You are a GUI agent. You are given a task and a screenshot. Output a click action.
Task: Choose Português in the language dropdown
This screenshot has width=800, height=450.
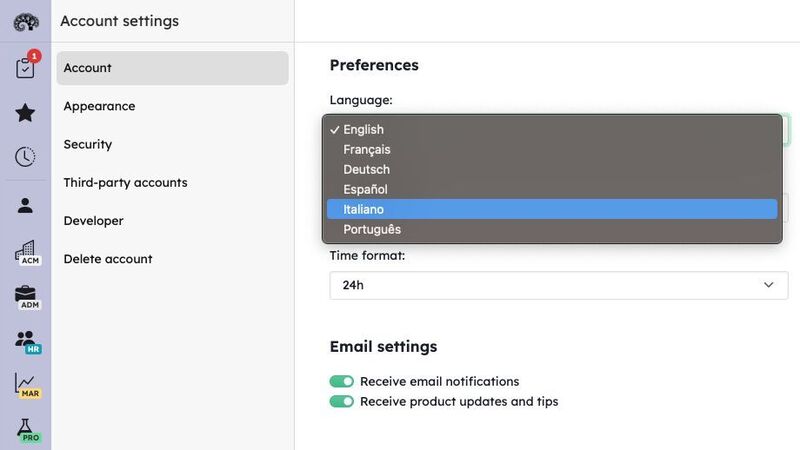552,229
